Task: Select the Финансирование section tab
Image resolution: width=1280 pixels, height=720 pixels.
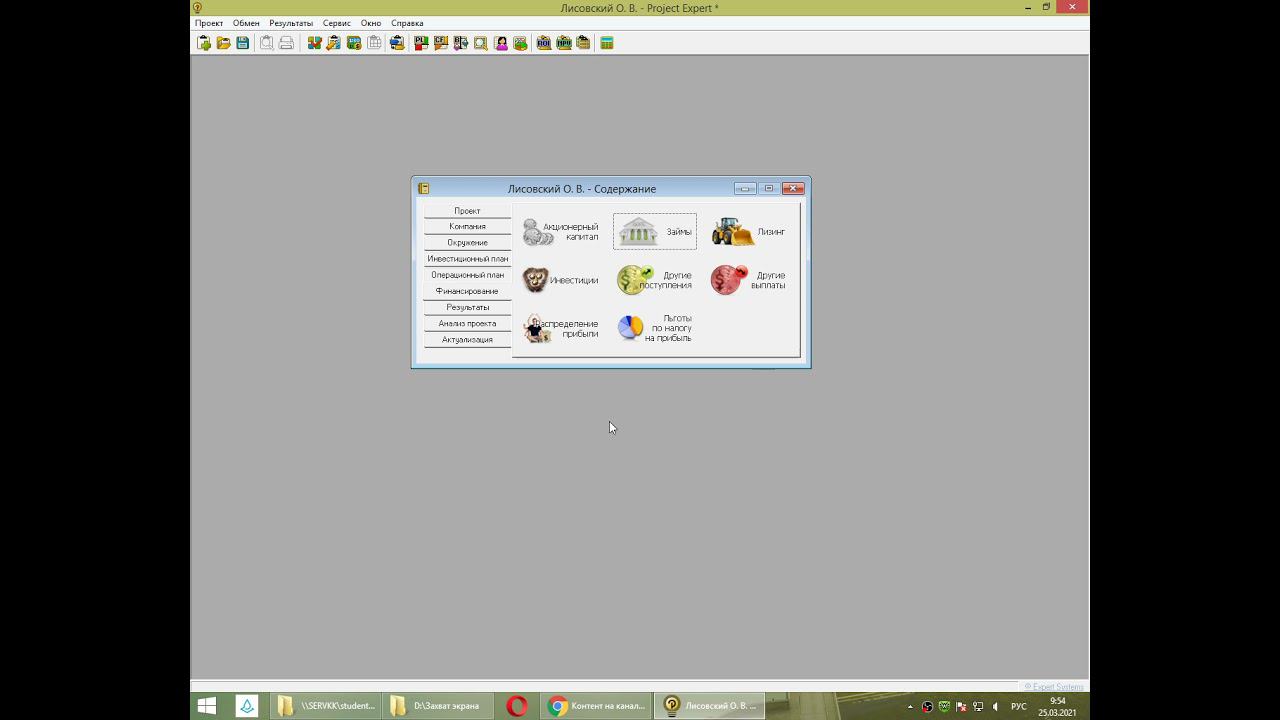Action: [x=467, y=291]
